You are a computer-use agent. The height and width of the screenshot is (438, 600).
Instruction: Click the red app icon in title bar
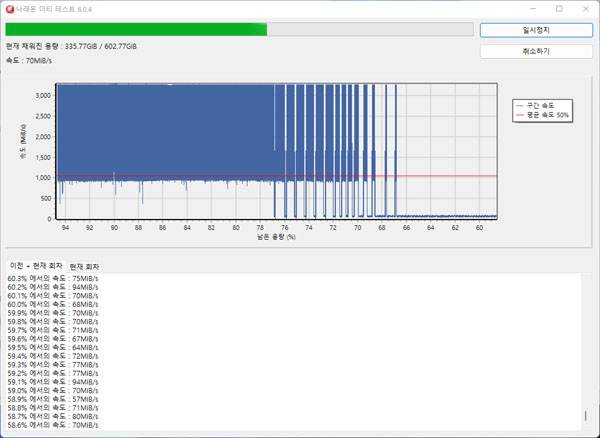9,9
